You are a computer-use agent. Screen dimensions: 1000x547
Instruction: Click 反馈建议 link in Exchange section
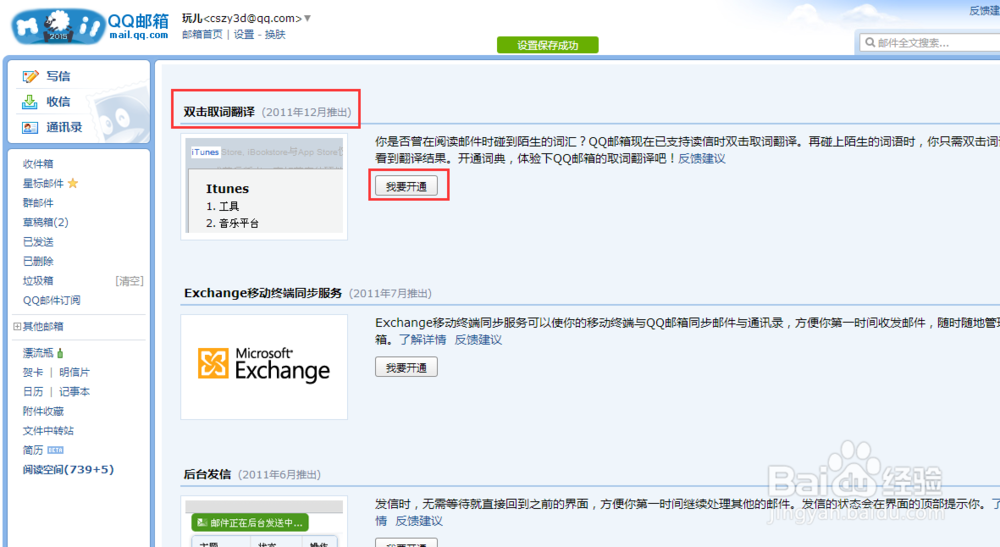click(478, 340)
